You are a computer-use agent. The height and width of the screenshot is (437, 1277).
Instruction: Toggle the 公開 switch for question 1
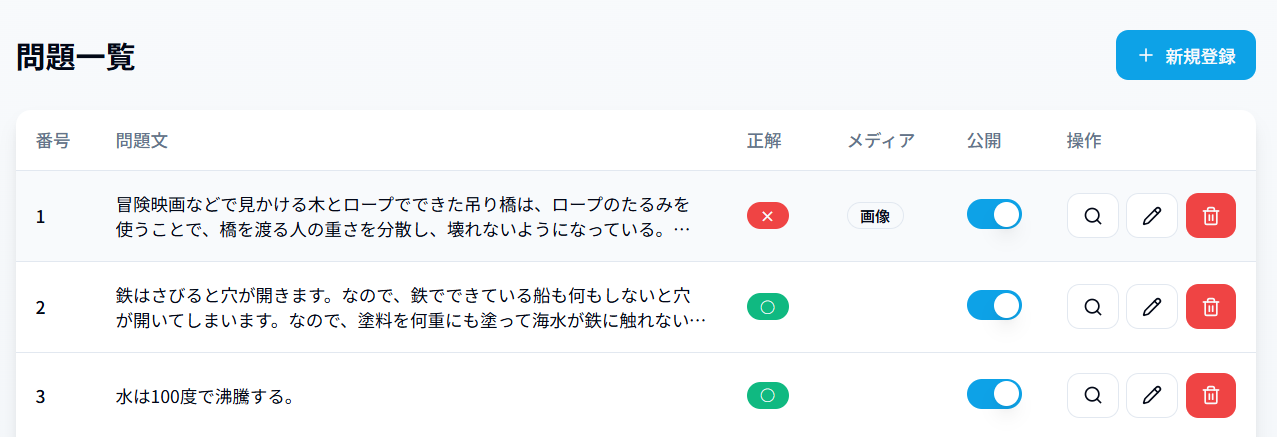994,215
